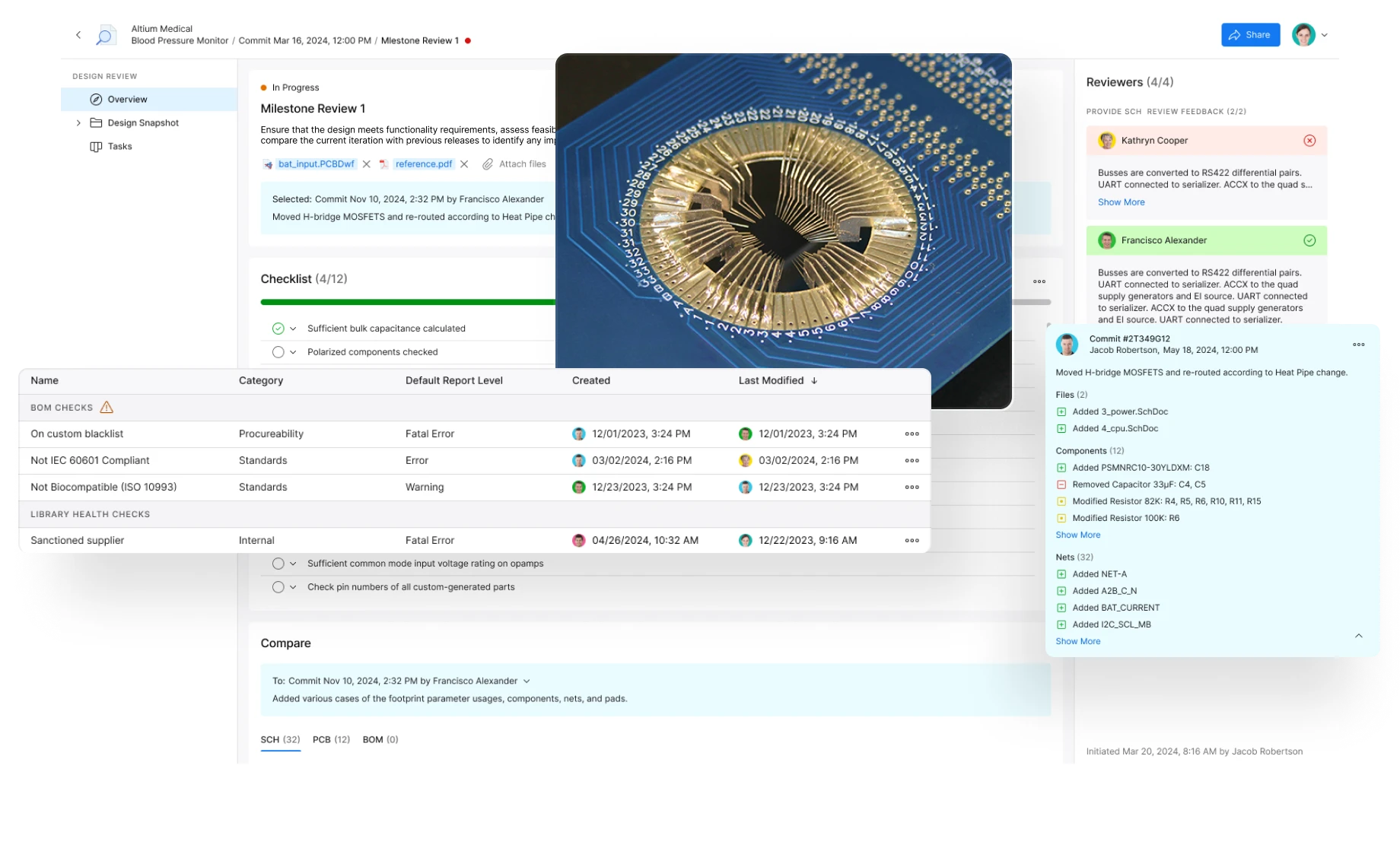Show more nets in commit panel

tap(1077, 642)
